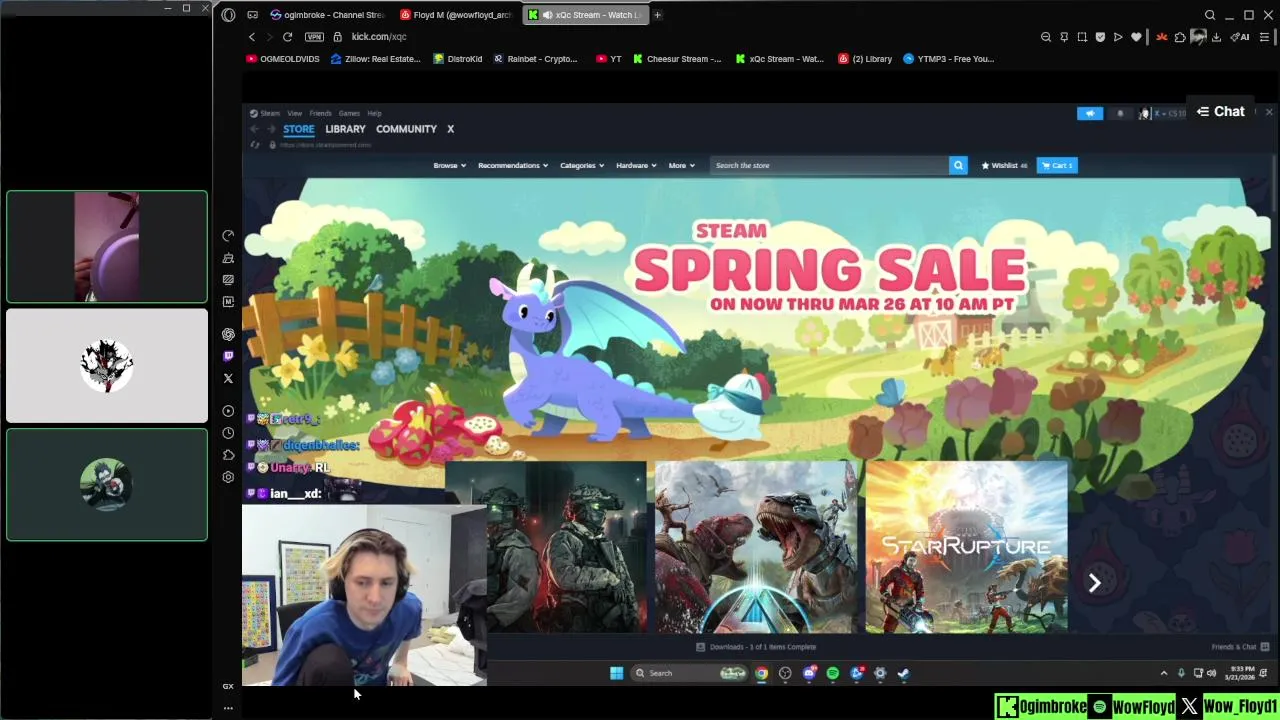
Task: Expand the Steam Browse dropdown
Action: (x=449, y=165)
